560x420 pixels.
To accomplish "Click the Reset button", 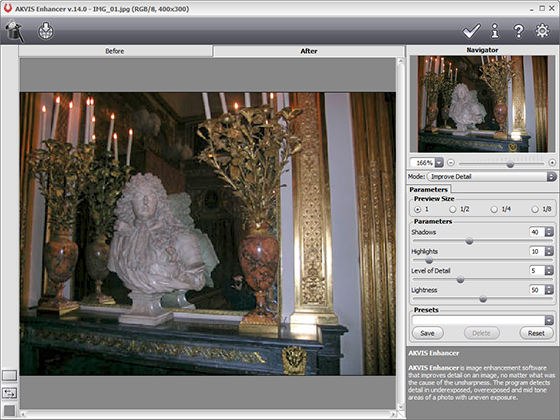I will pyautogui.click(x=536, y=333).
